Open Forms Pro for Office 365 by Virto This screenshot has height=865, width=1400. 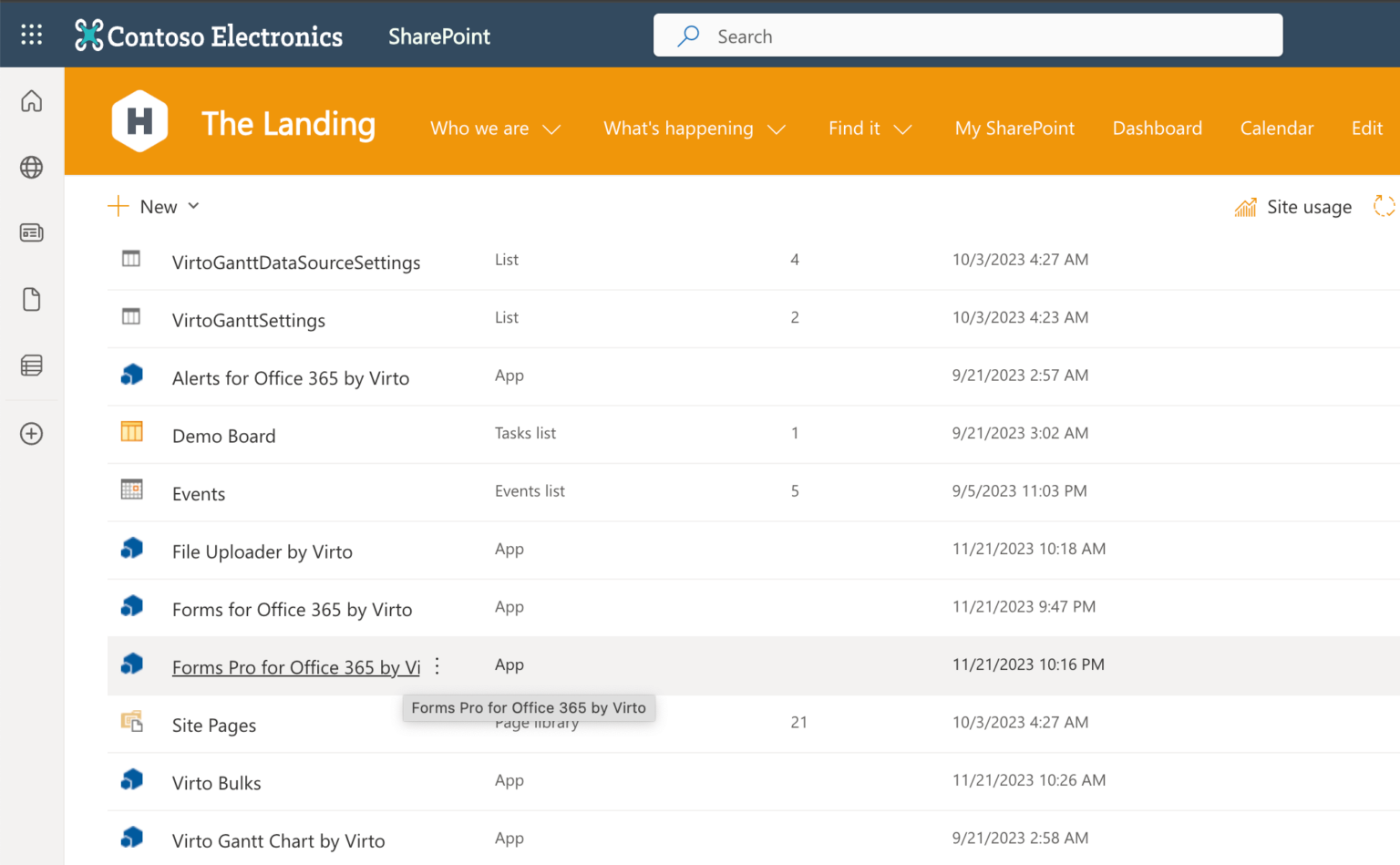pos(295,666)
